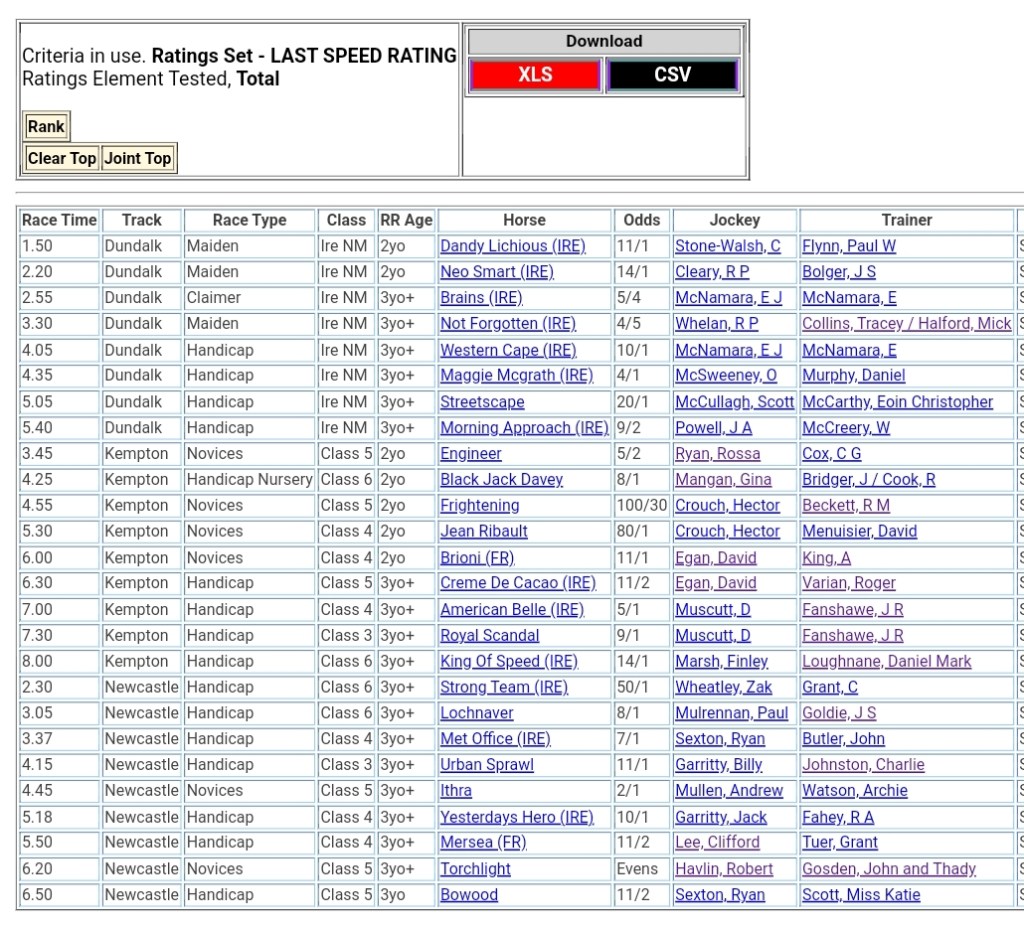
Task: Download the ratings as XLS
Action: tap(535, 75)
